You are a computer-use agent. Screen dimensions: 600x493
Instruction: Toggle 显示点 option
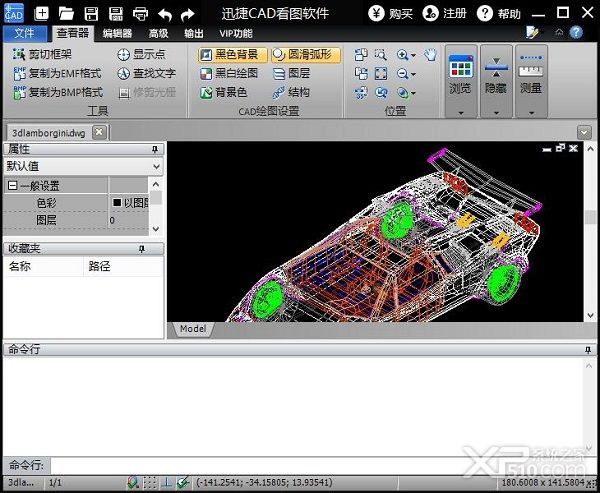(x=141, y=54)
